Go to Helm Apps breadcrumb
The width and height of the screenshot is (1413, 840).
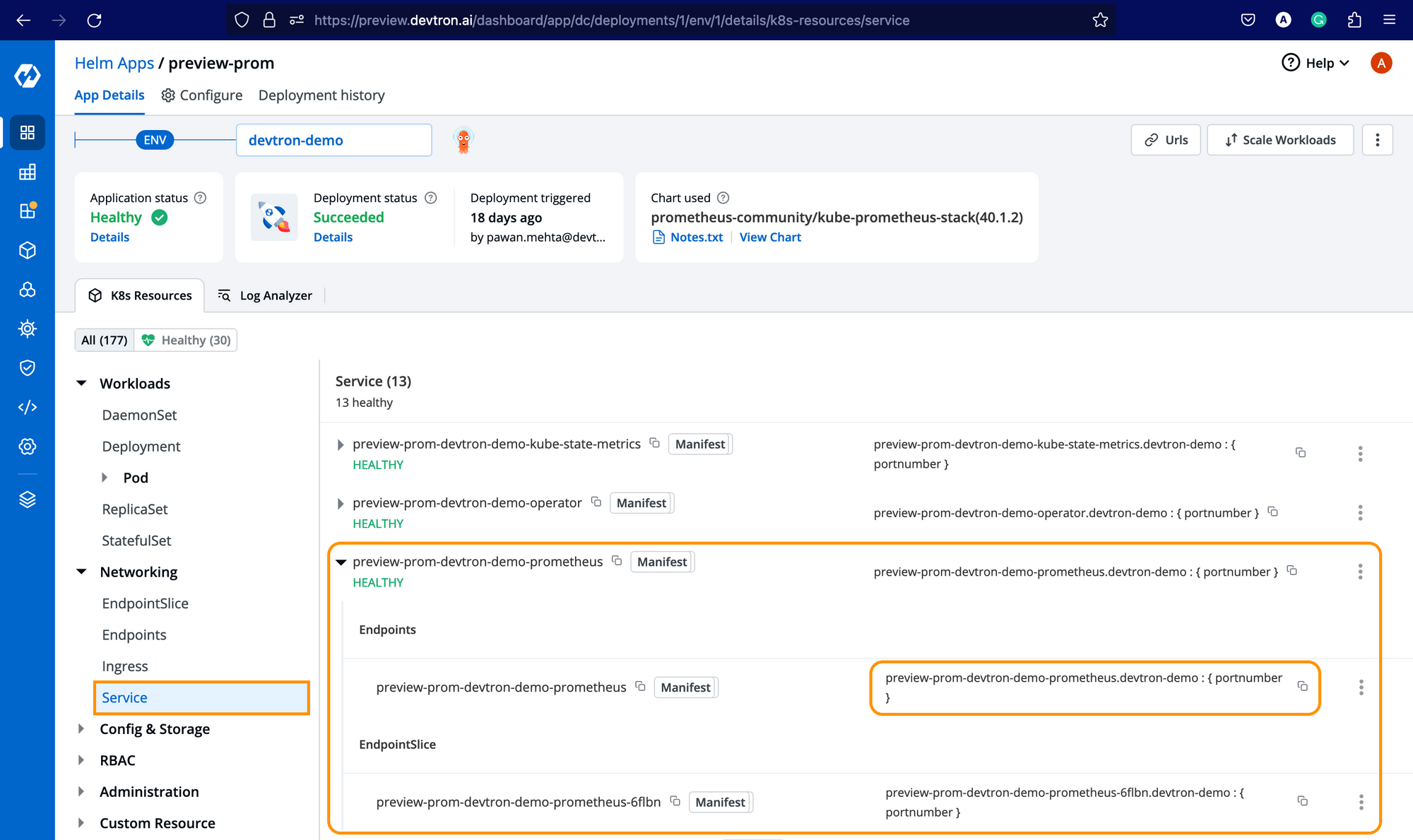pyautogui.click(x=114, y=63)
